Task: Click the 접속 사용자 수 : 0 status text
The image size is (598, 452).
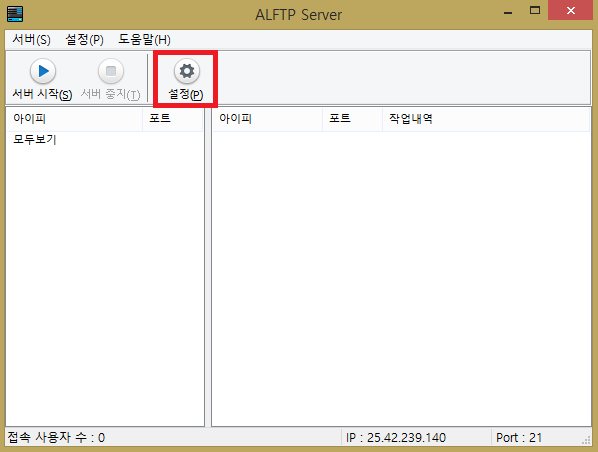Action: pos(56,437)
